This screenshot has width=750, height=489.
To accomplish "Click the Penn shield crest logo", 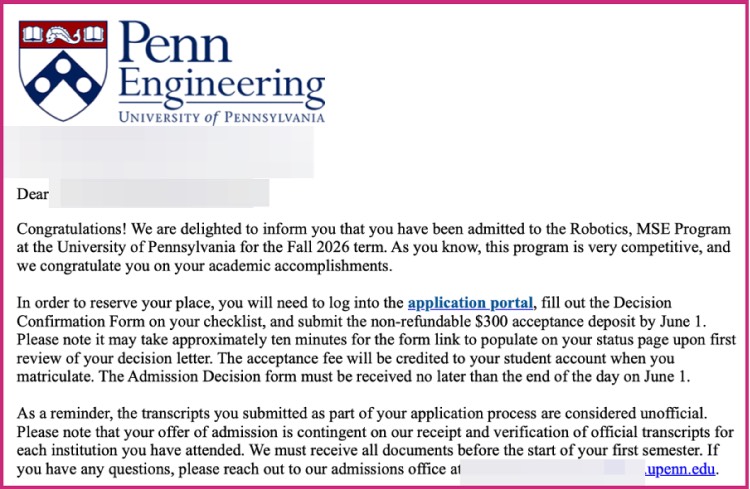I will point(63,70).
